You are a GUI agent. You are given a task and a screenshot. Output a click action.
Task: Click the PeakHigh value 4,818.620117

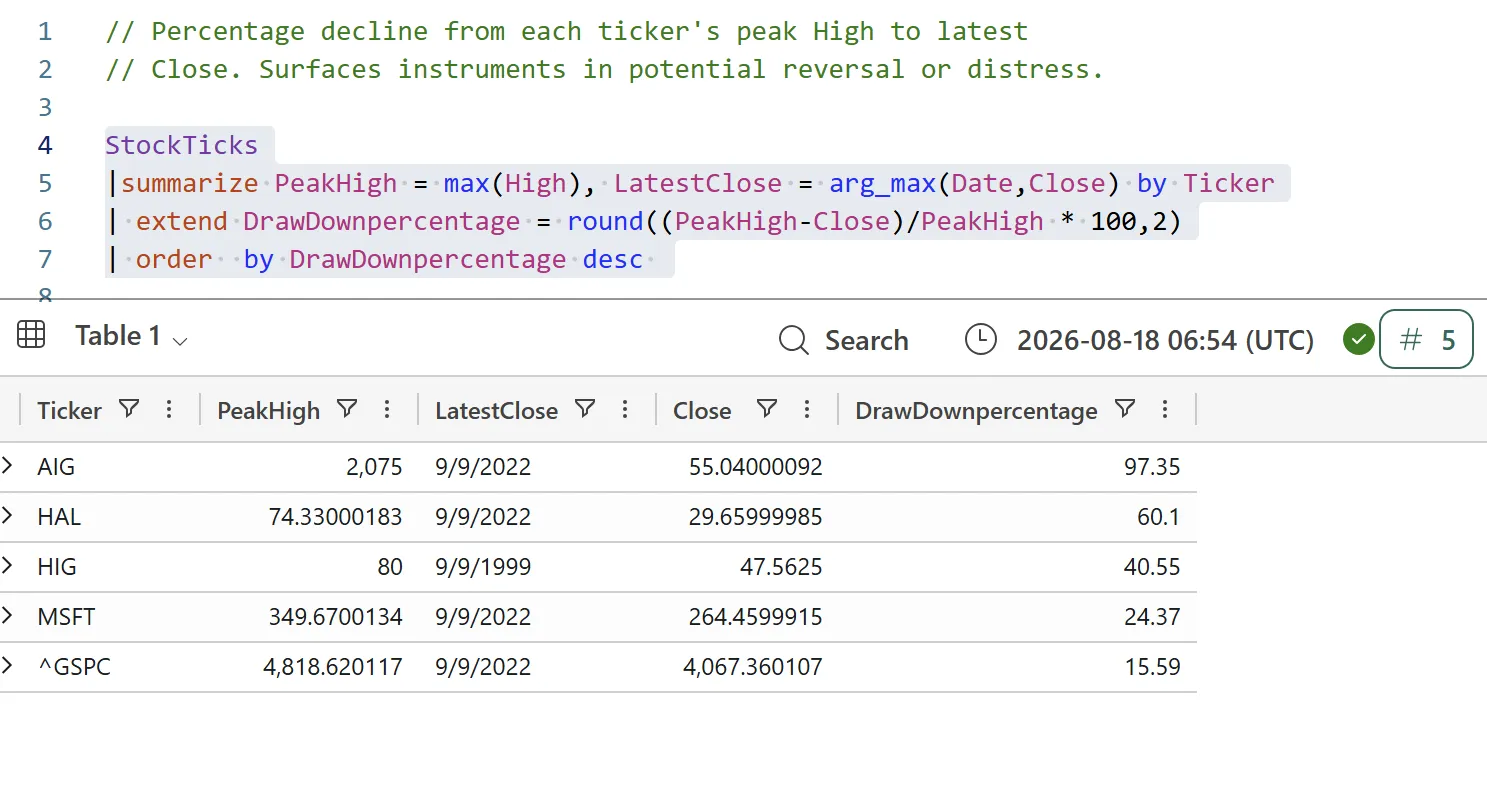(x=333, y=667)
